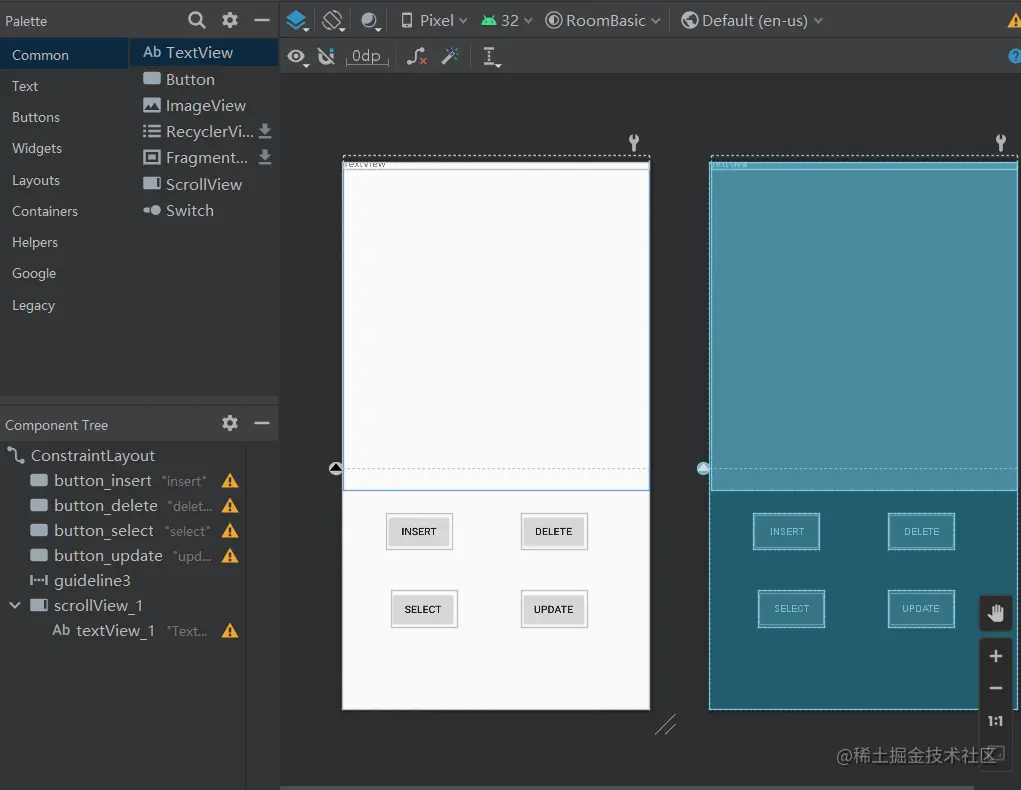The height and width of the screenshot is (790, 1021).
Task: Open the Select Design Surface layers menu
Action: click(x=296, y=20)
